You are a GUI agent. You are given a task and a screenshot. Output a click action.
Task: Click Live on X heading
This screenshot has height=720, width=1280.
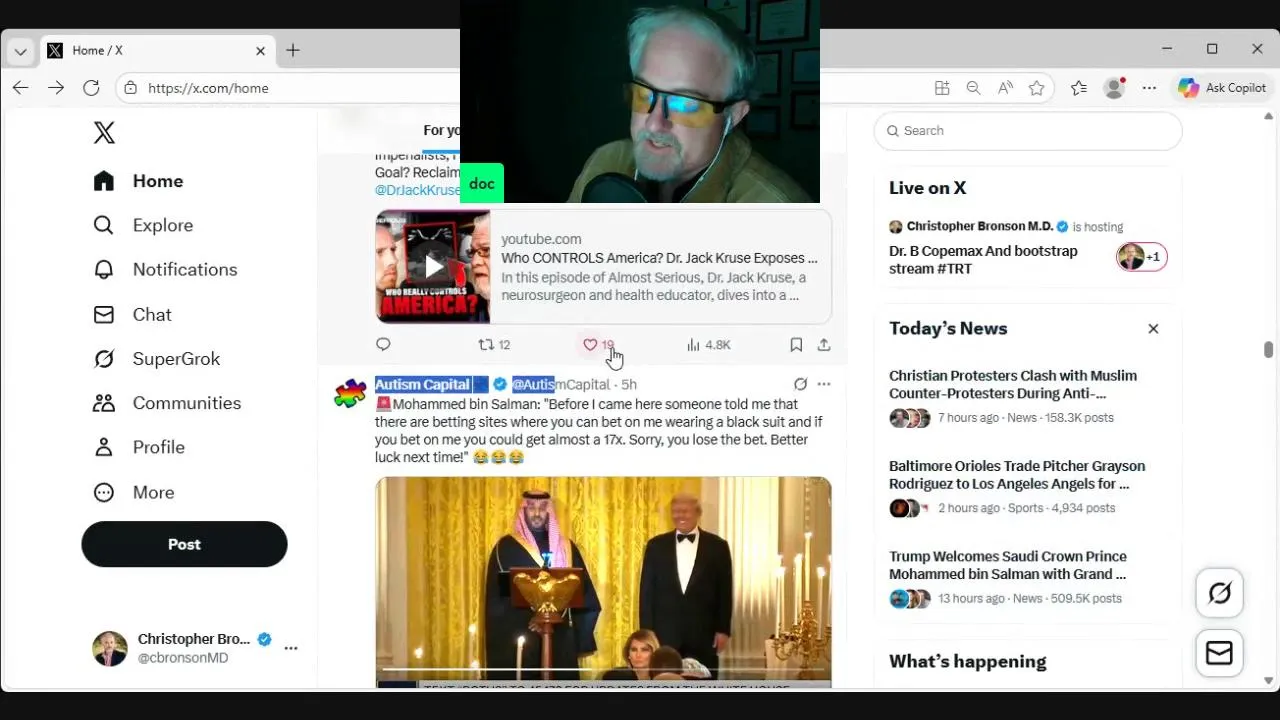tap(927, 188)
